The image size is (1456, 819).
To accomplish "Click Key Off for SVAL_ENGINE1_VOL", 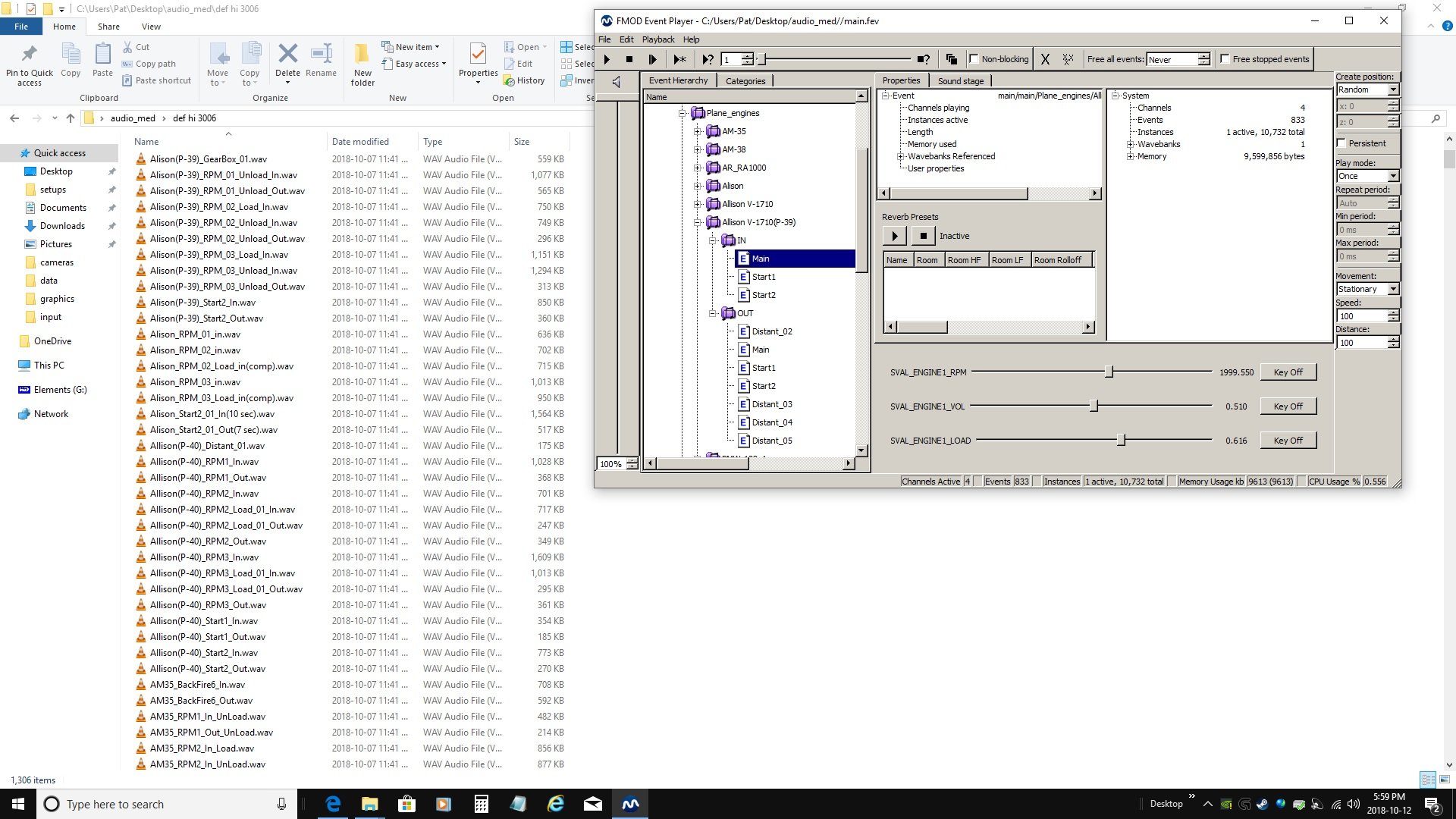I will coord(1288,406).
